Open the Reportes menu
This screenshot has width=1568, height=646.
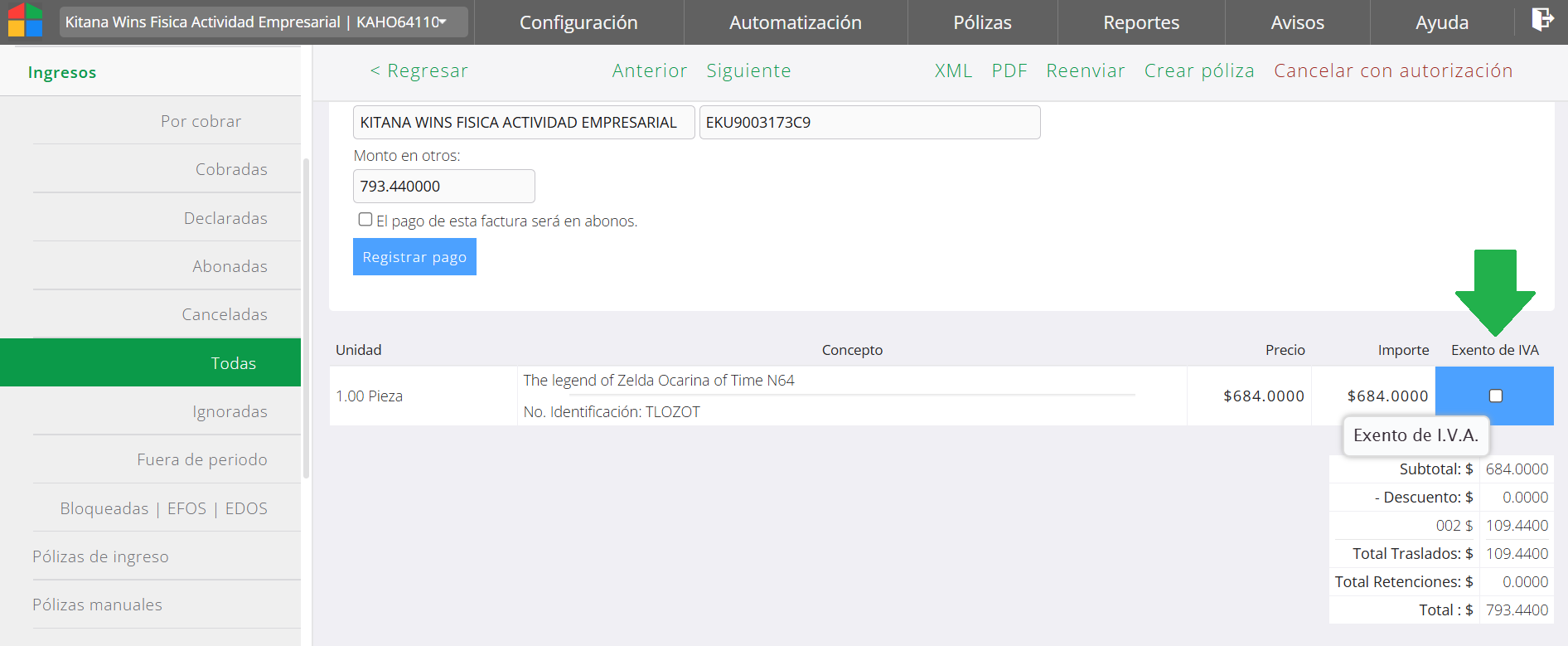click(x=1140, y=22)
